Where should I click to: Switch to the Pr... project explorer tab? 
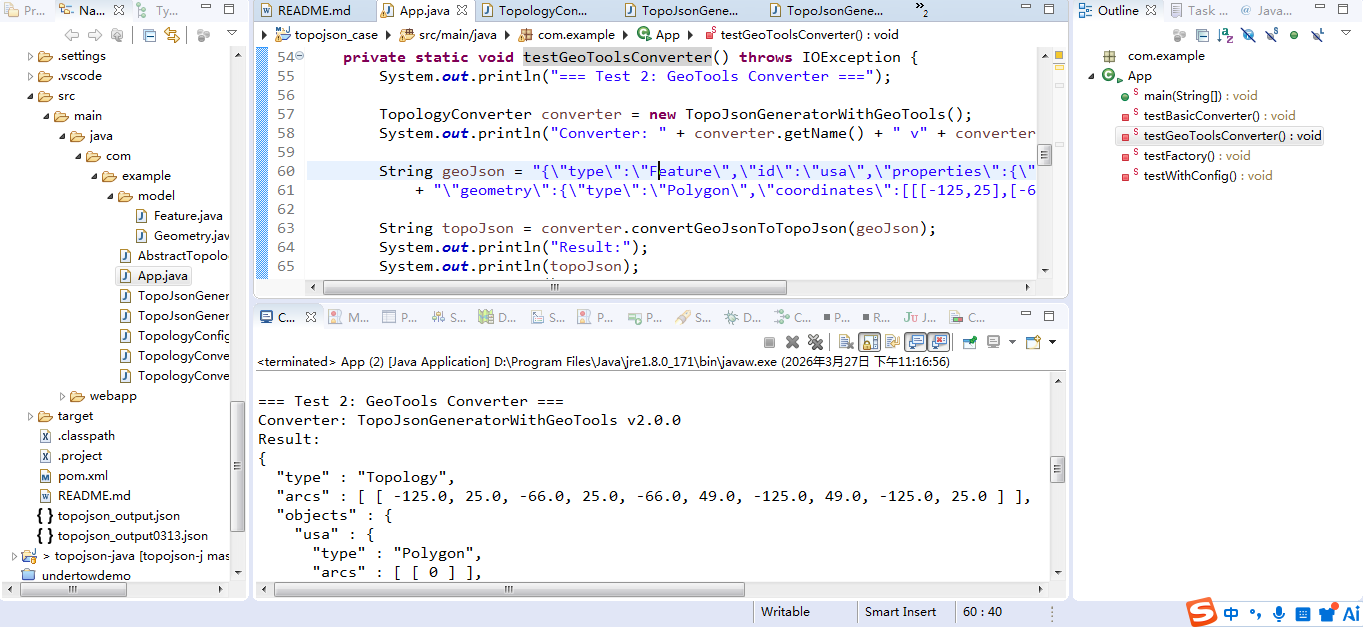pyautogui.click(x=26, y=11)
